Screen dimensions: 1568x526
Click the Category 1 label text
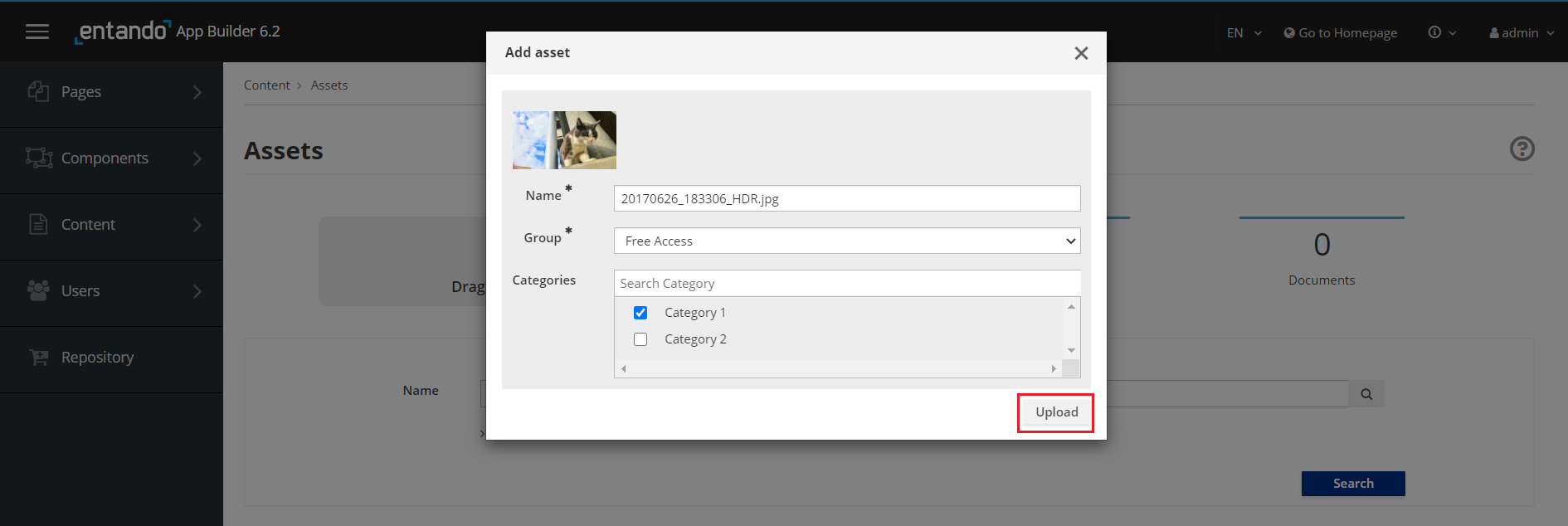click(695, 313)
